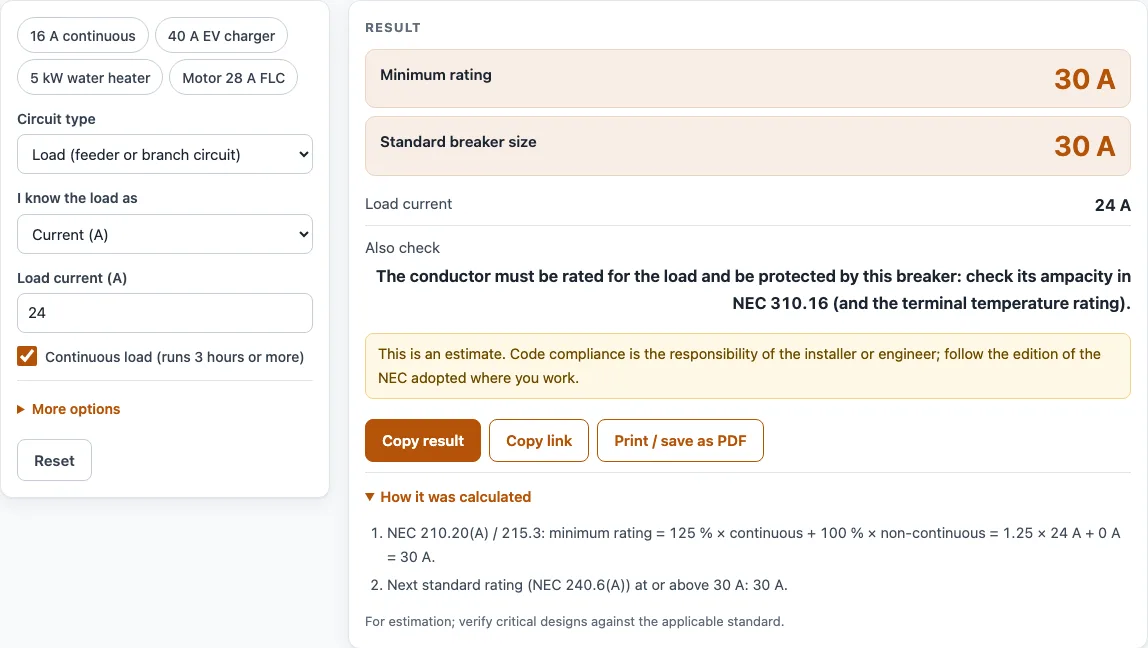Expand More options
Screen dimensions: 1148x648
point(69,409)
